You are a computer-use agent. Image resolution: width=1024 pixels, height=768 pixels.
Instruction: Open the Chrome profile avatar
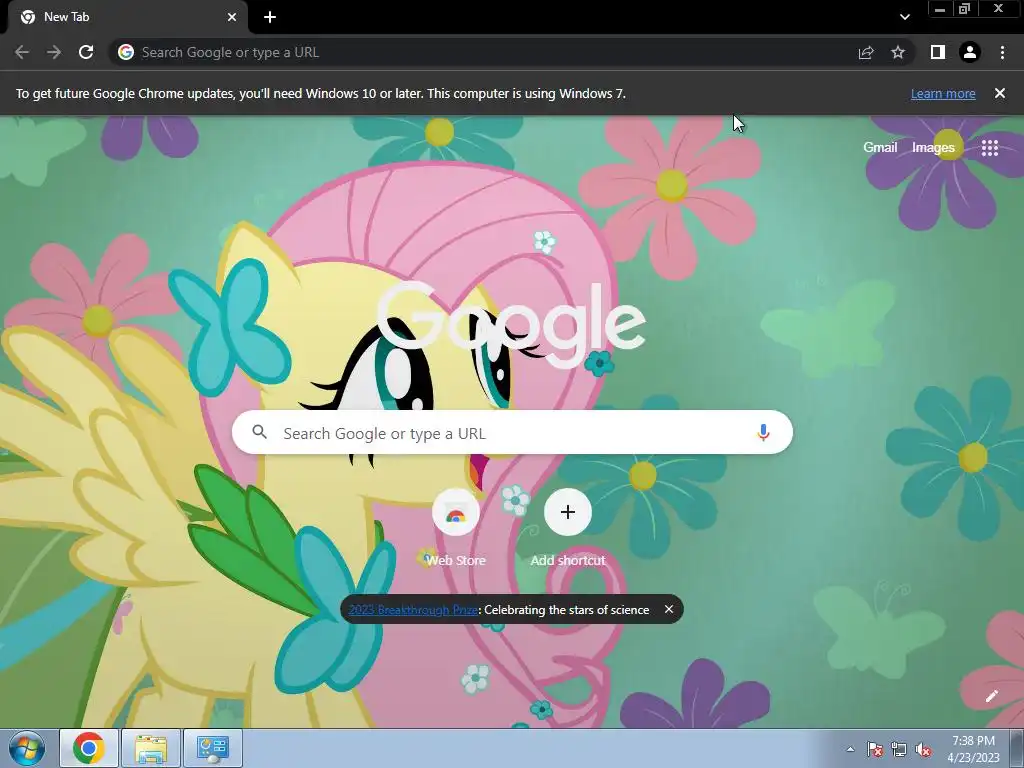coord(970,52)
